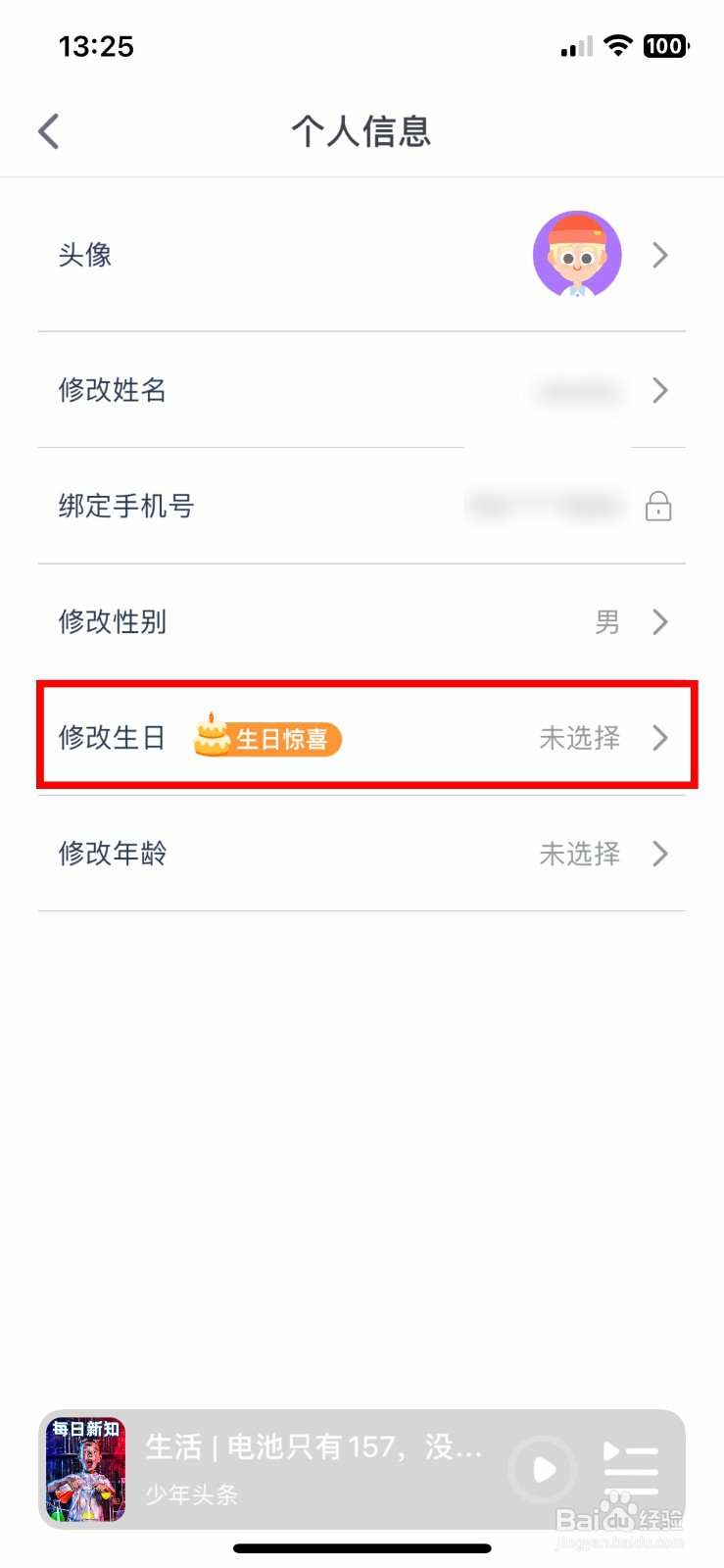The height and width of the screenshot is (1568, 724).
Task: Open the playlist queue icon
Action: 630,1469
